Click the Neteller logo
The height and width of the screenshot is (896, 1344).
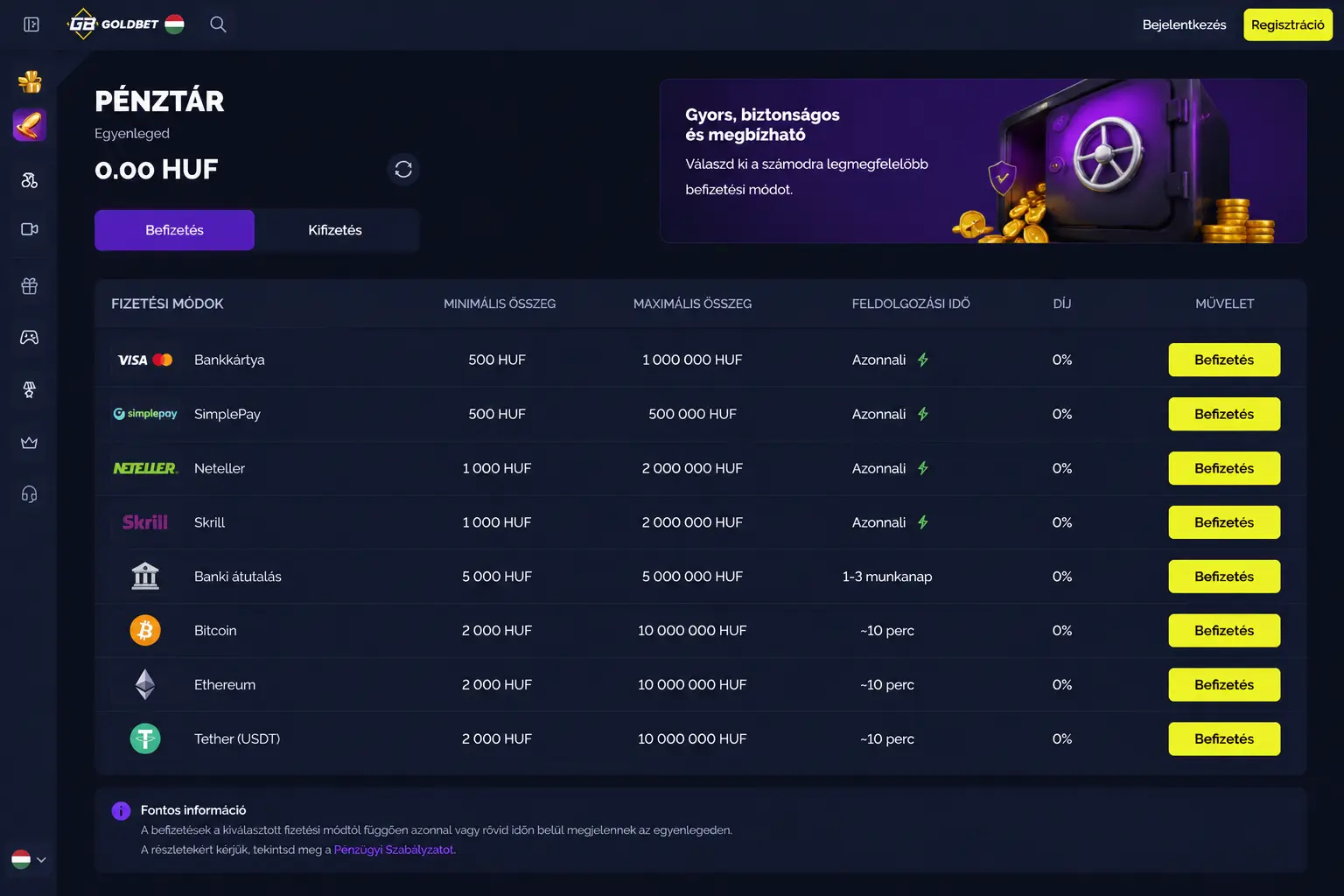145,468
